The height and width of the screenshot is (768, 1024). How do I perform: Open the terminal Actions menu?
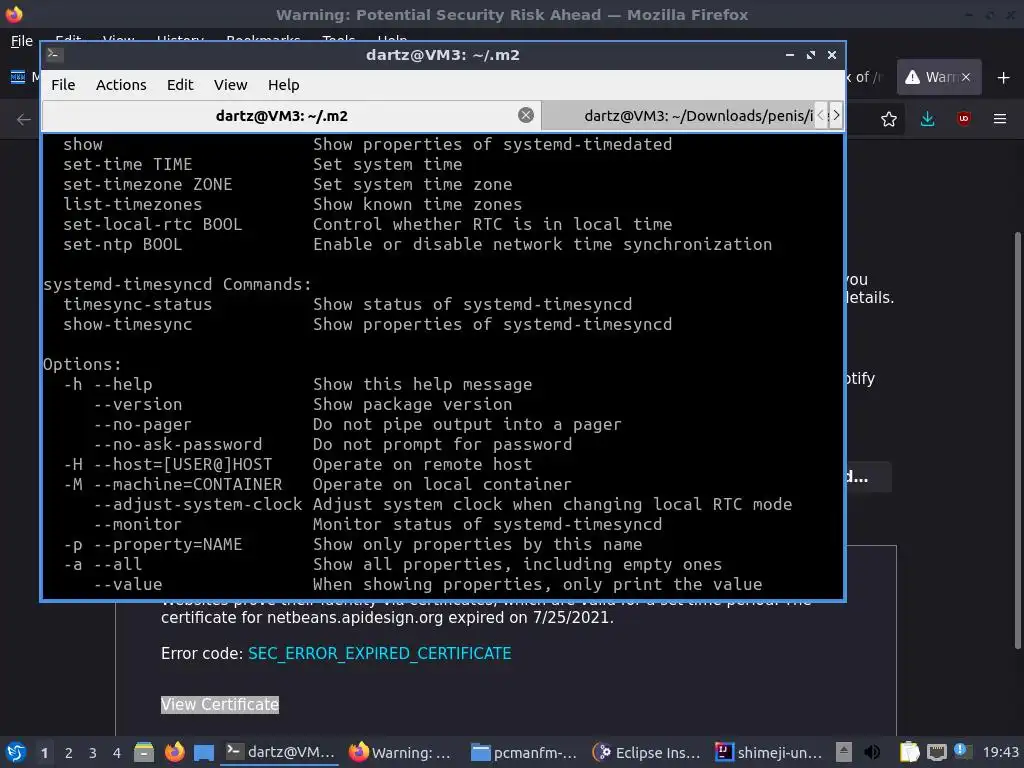pyautogui.click(x=121, y=85)
